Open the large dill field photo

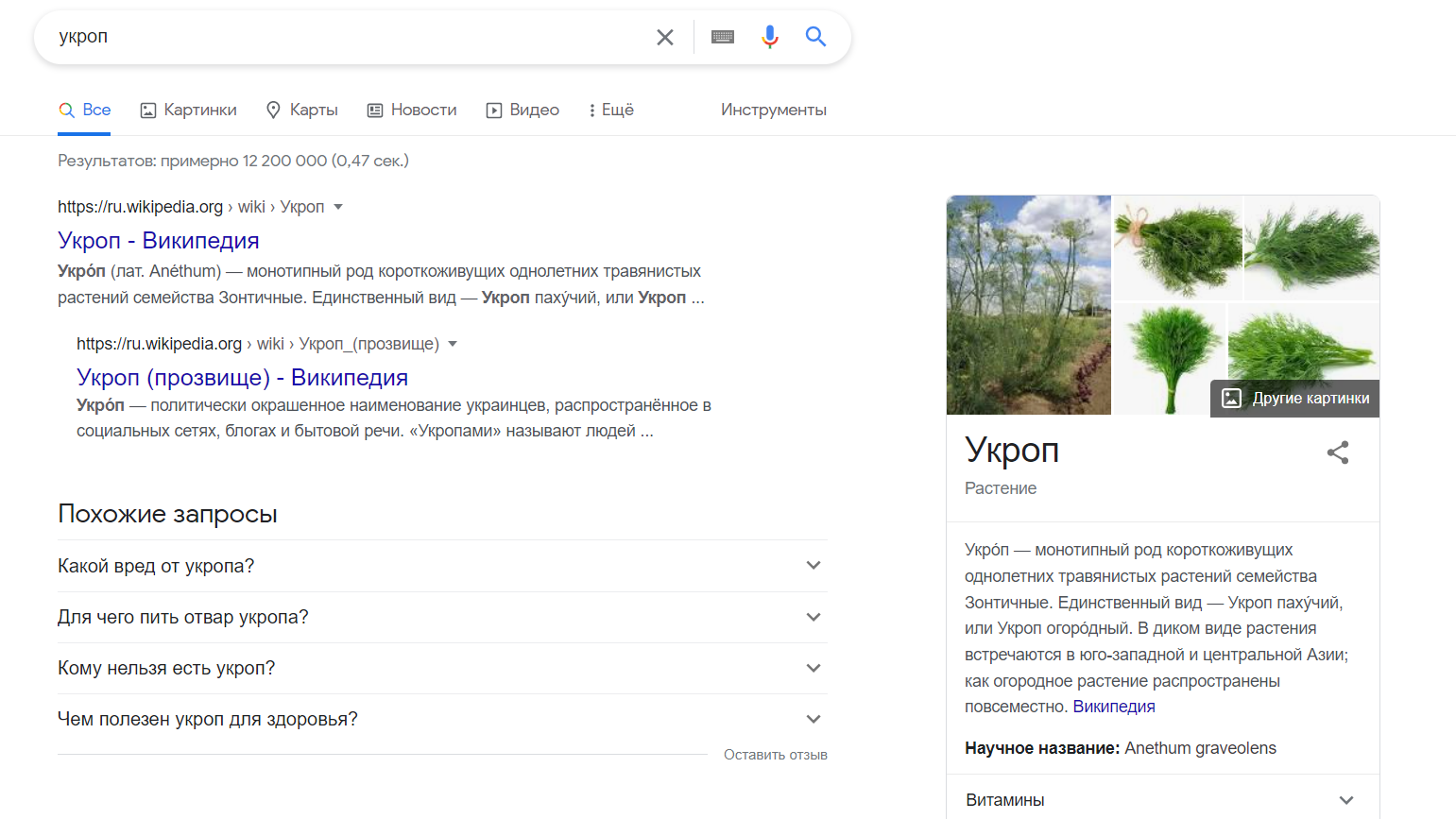[x=1029, y=305]
